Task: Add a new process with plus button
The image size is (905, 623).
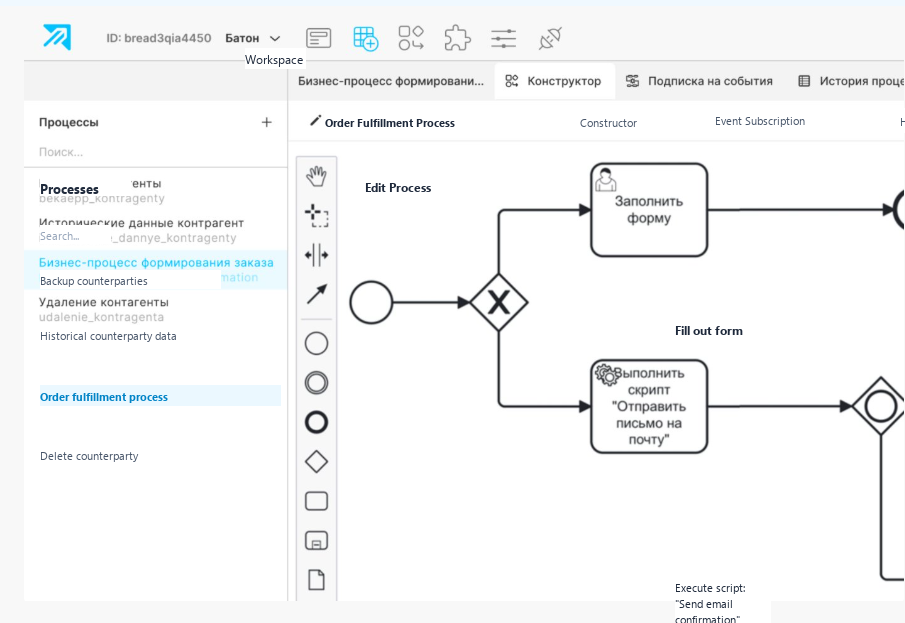Action: pyautogui.click(x=267, y=122)
